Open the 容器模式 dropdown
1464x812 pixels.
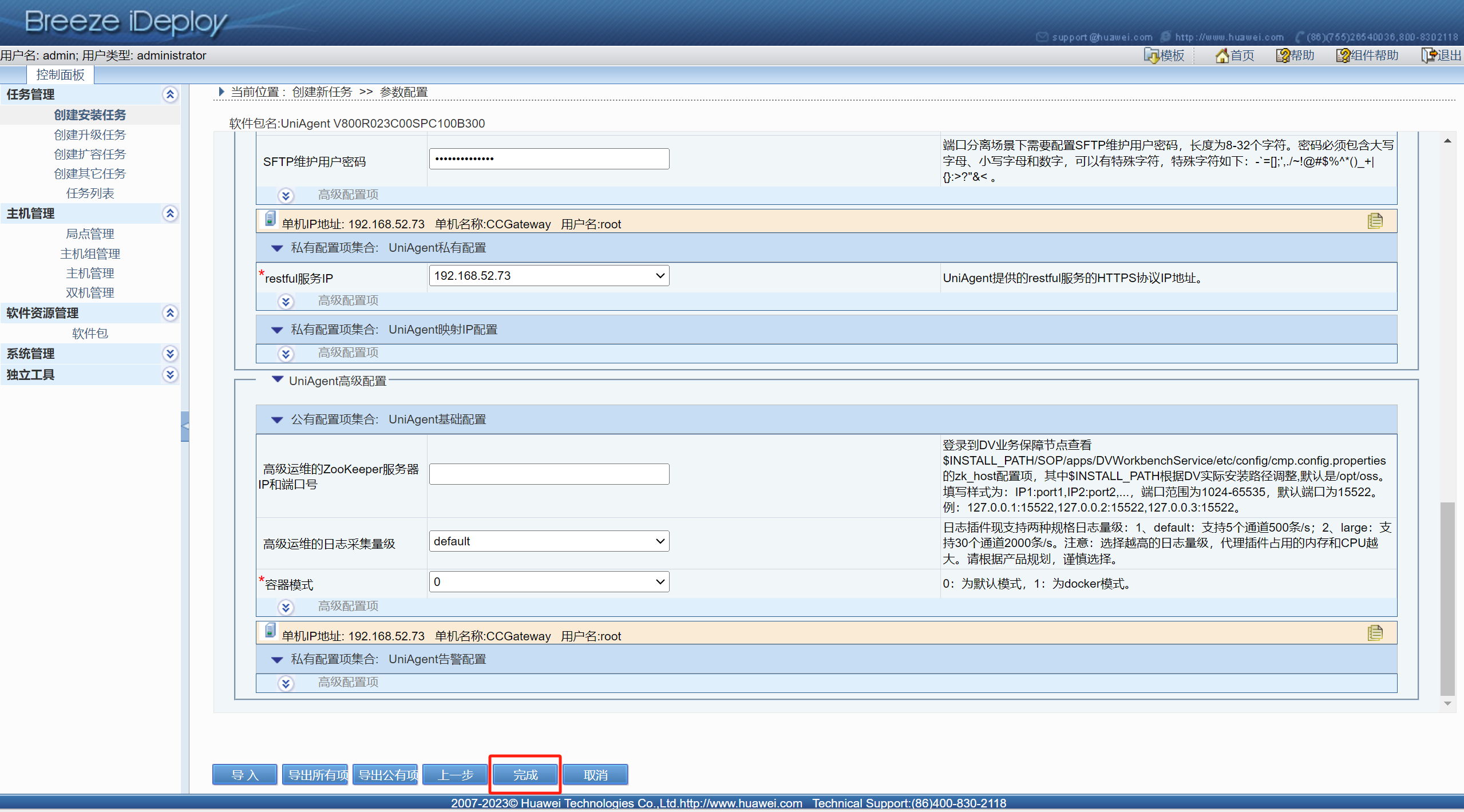pyautogui.click(x=549, y=582)
